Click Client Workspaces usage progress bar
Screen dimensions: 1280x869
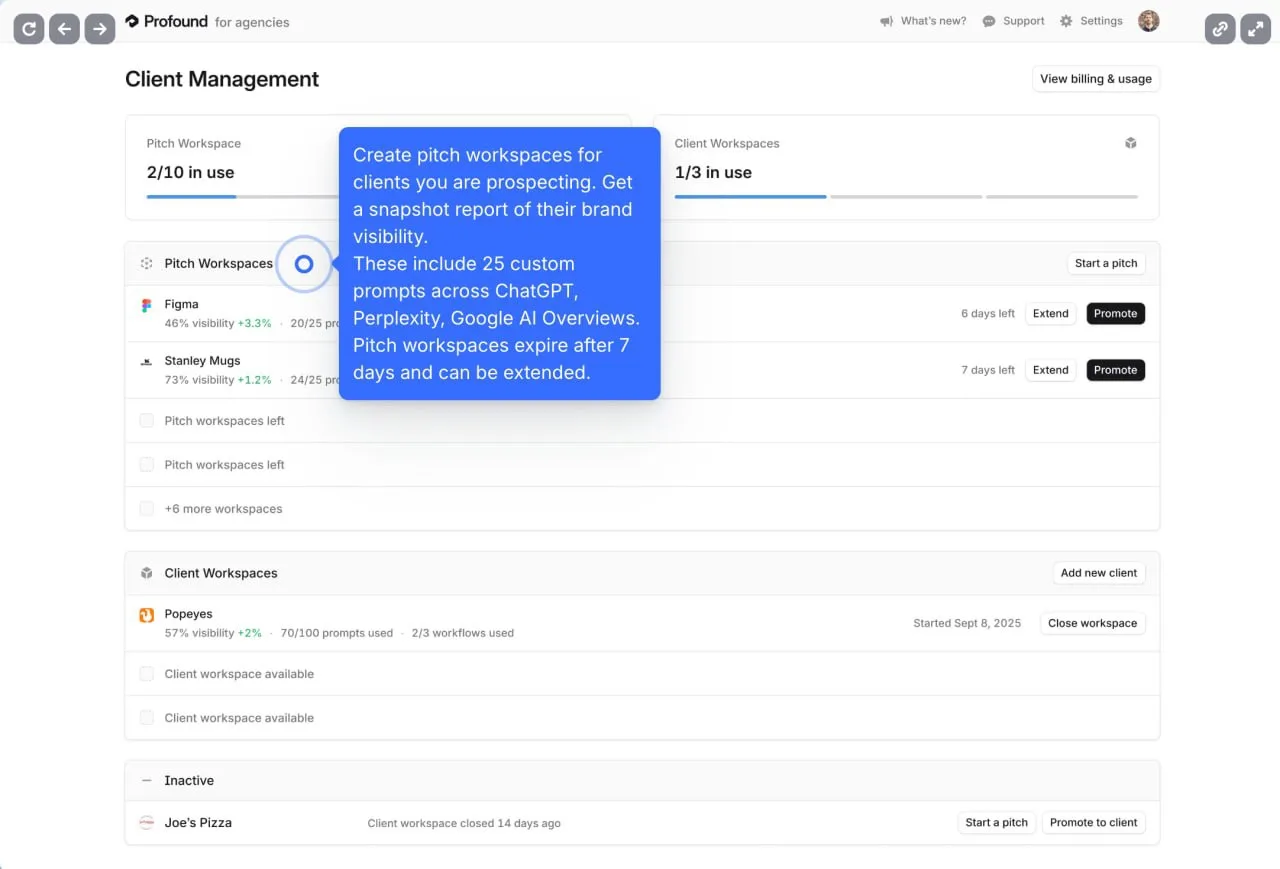pyautogui.click(x=906, y=197)
